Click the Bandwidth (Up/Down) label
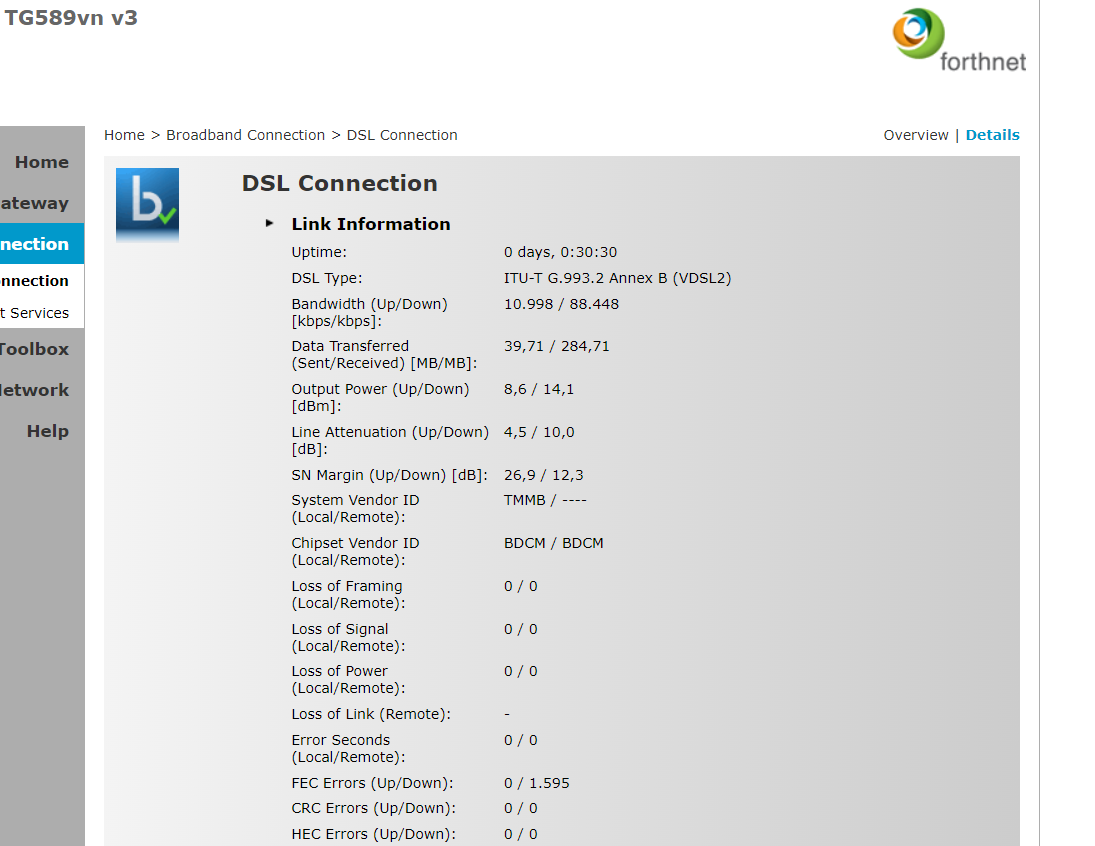Viewport: 1095px width, 846px height. pos(369,312)
